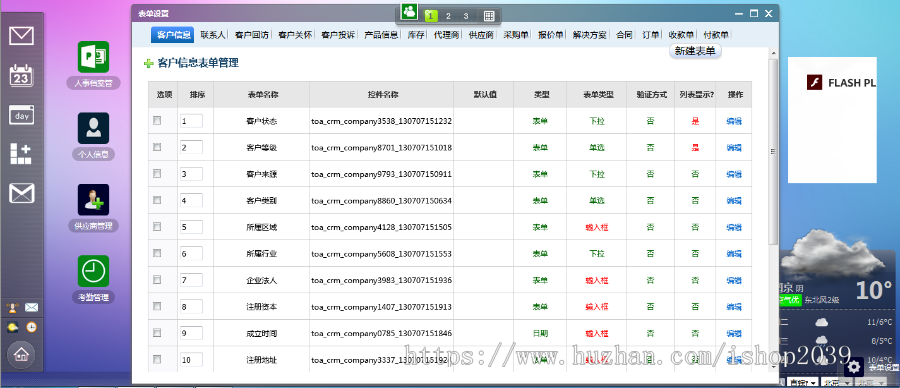Click the small user icon in sidebar tray
900x388 pixels.
point(12,308)
